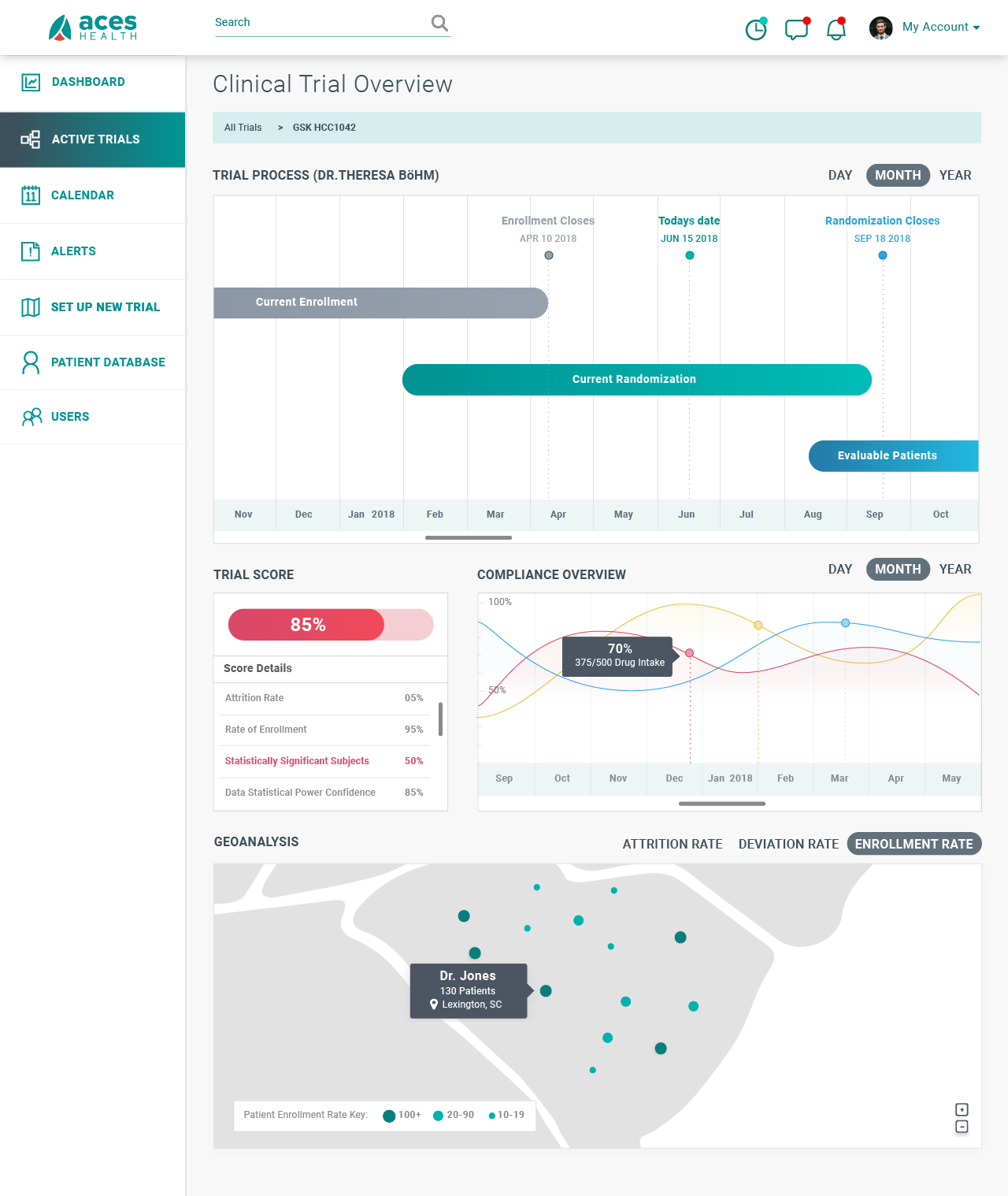Click the All Trials breadcrumb link
Viewport: 1008px width, 1196px height.
pos(243,128)
